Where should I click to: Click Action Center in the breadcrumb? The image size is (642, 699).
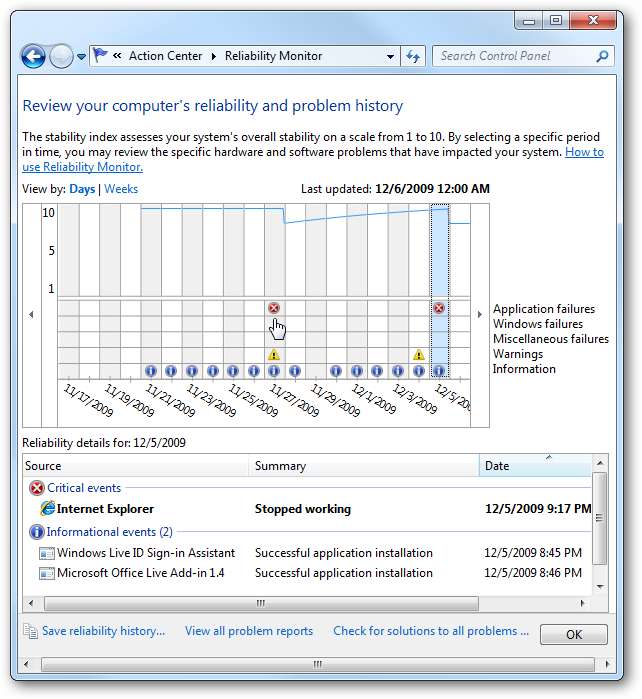coord(165,56)
